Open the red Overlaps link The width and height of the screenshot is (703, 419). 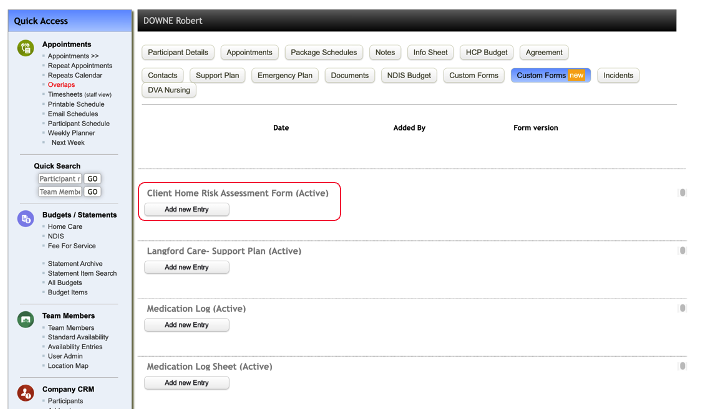(61, 85)
